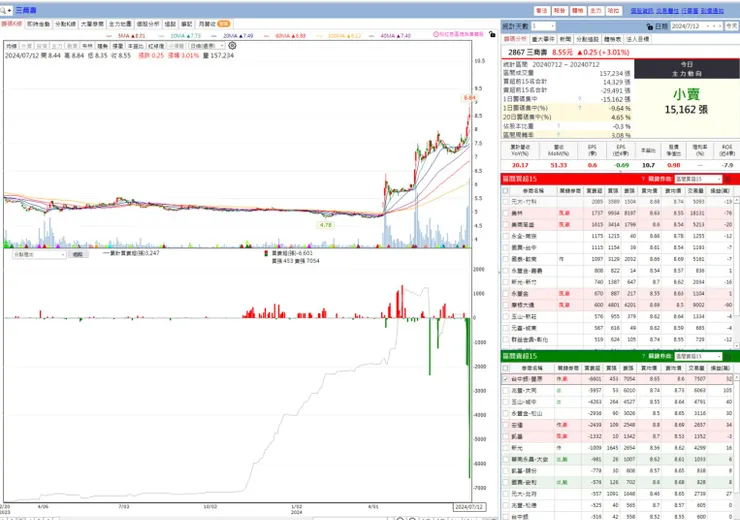Click help icon next to 佔股本比重

point(558,126)
